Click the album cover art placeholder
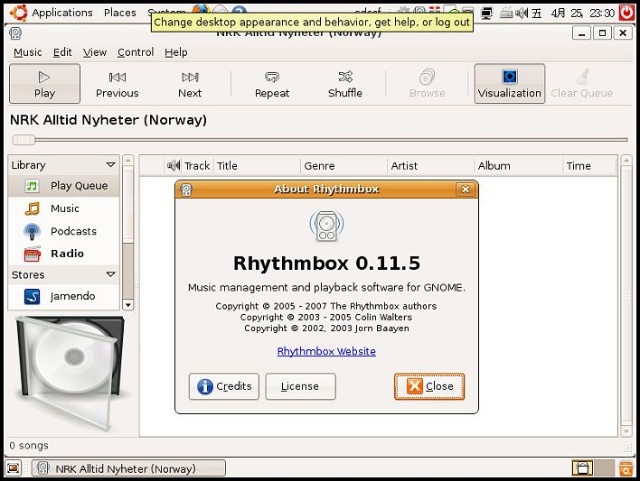640x481 pixels. tap(69, 372)
